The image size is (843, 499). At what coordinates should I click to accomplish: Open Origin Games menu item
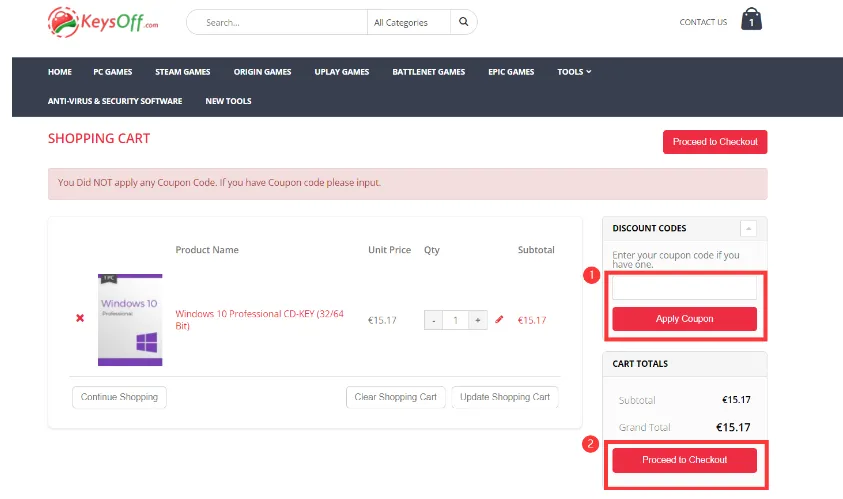tap(262, 72)
